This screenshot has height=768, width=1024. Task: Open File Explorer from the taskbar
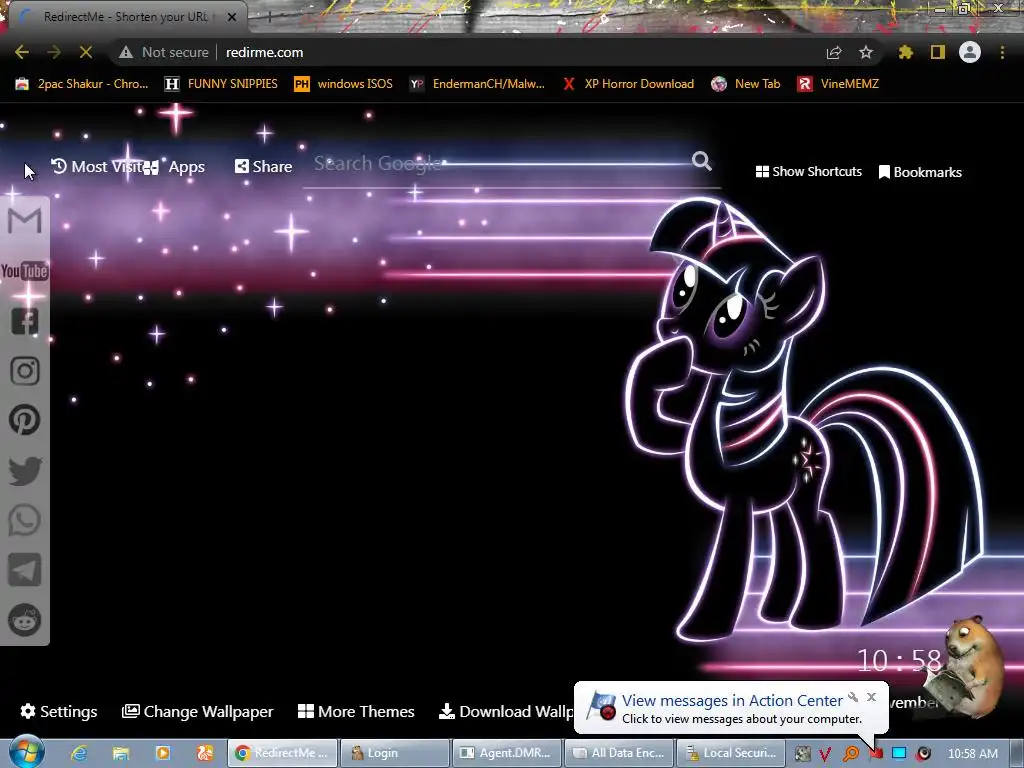pos(121,753)
